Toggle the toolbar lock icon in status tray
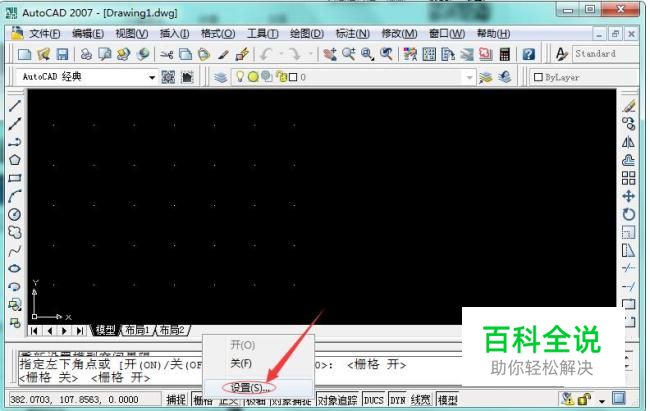Image resolution: width=650 pixels, height=411 pixels. point(585,399)
